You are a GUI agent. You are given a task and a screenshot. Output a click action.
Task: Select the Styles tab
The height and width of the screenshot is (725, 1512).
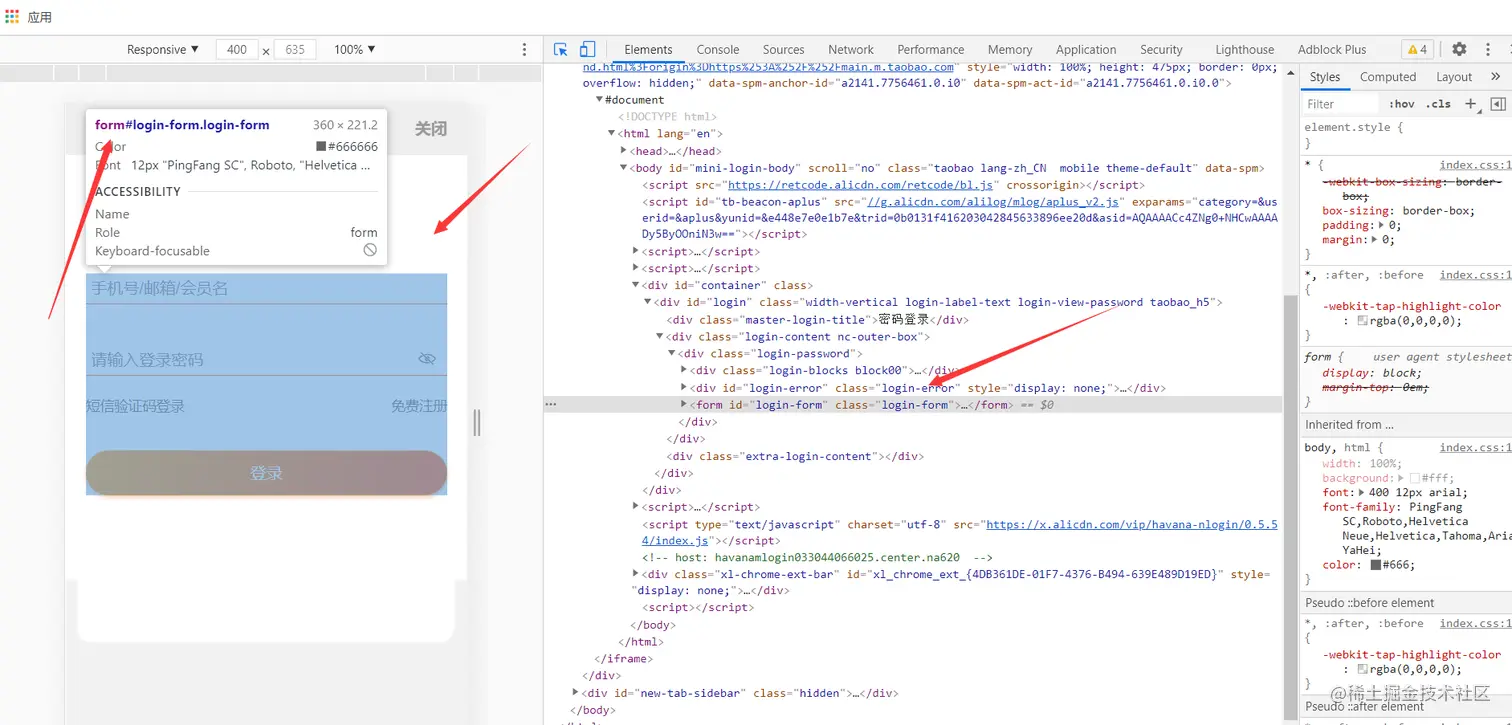(1325, 77)
